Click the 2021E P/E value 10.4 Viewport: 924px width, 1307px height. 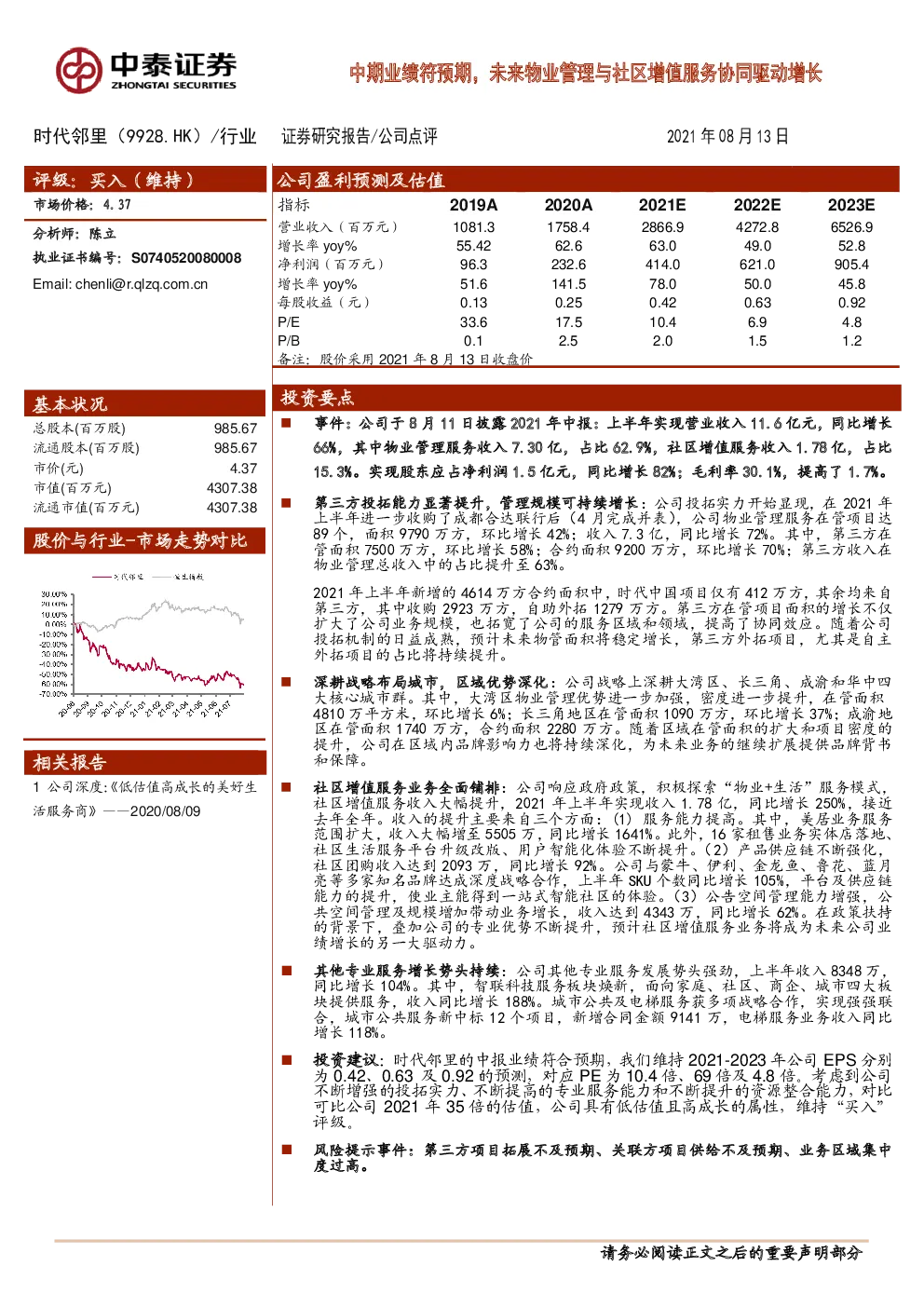point(662,322)
